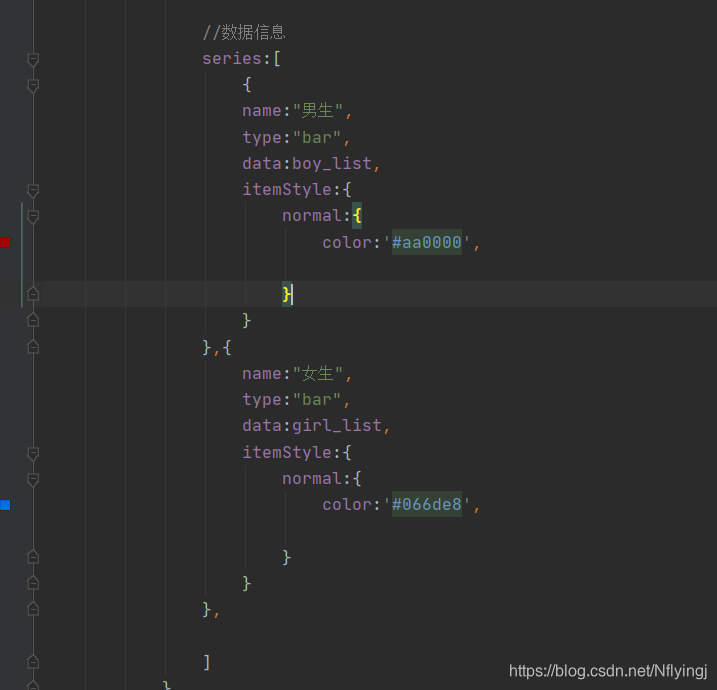Viewport: 717px width, 690px height.
Task: Fold the itemStyle block of the 女生 series
Action: point(33,454)
